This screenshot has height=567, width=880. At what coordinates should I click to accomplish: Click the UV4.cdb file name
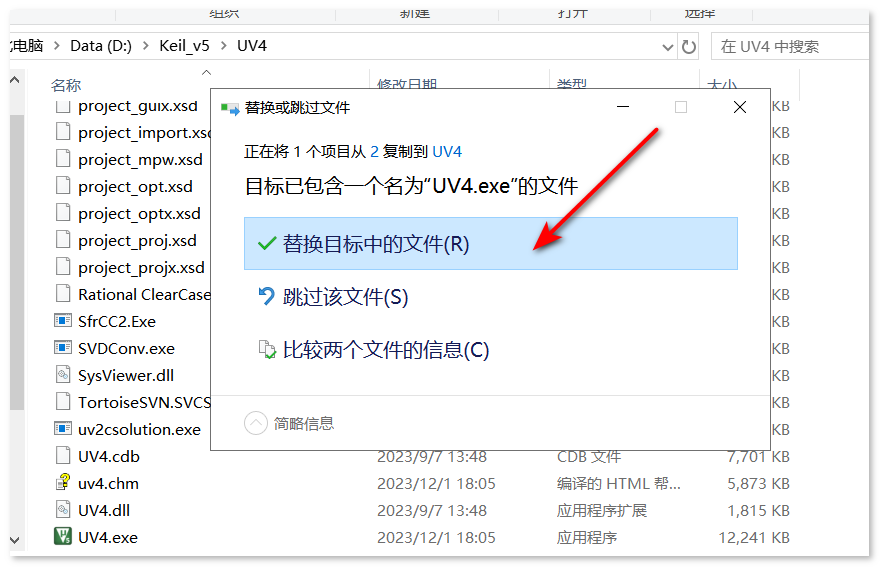109,456
